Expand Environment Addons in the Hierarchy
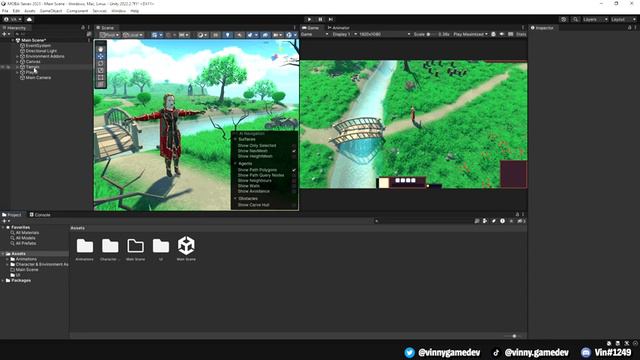640x360 pixels. pyautogui.click(x=17, y=56)
